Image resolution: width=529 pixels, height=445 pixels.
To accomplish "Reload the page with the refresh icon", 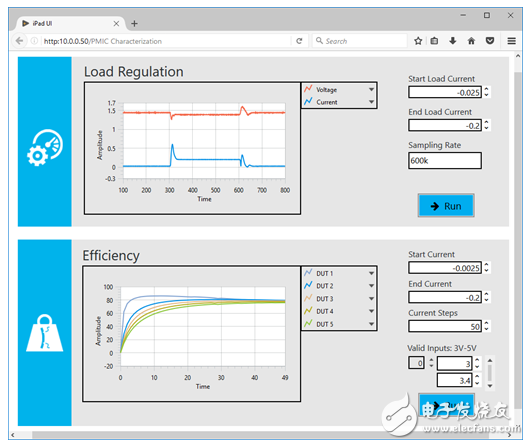I will (x=299, y=41).
